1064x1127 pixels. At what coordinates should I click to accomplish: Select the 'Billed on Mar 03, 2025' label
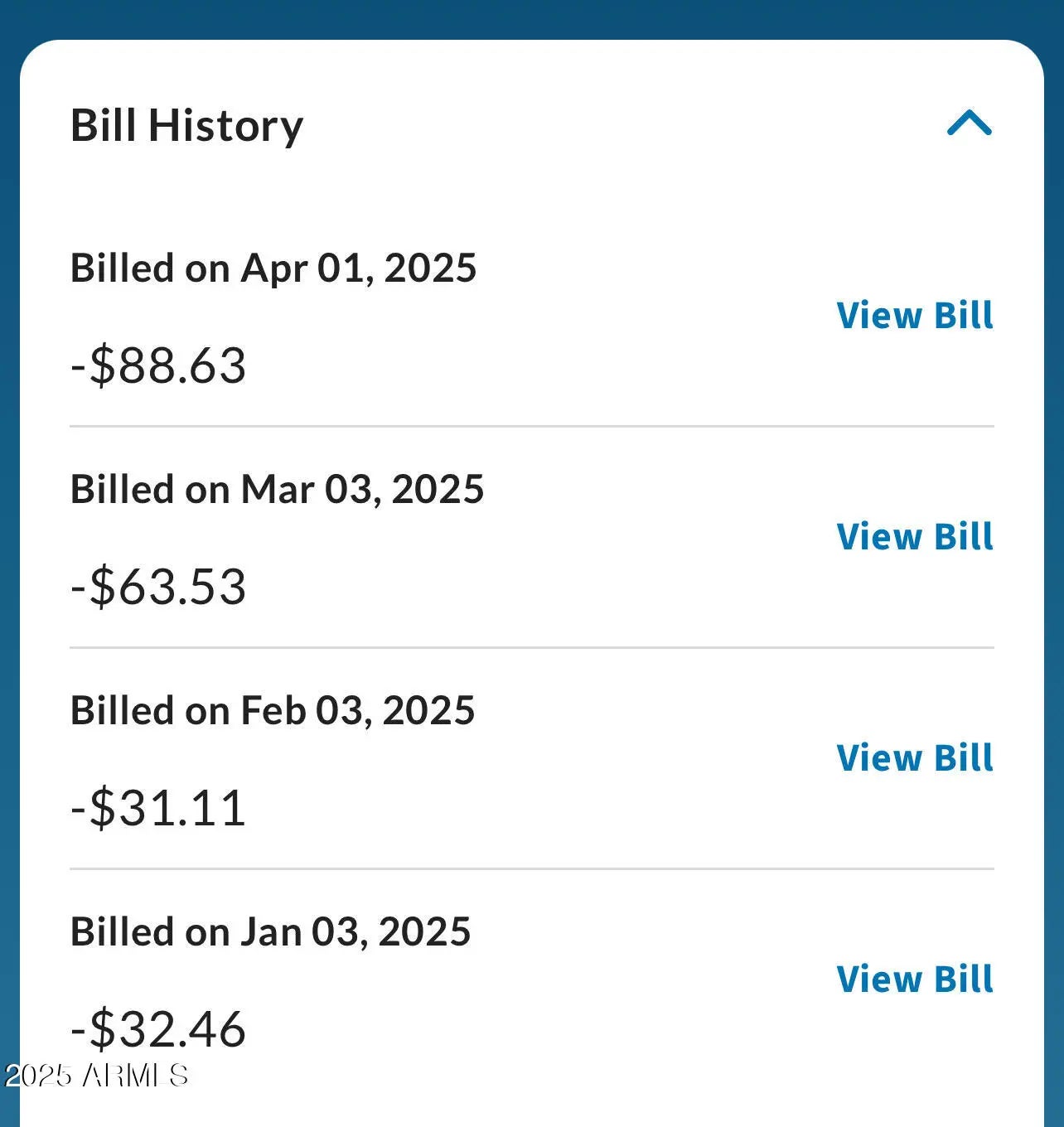pos(277,490)
